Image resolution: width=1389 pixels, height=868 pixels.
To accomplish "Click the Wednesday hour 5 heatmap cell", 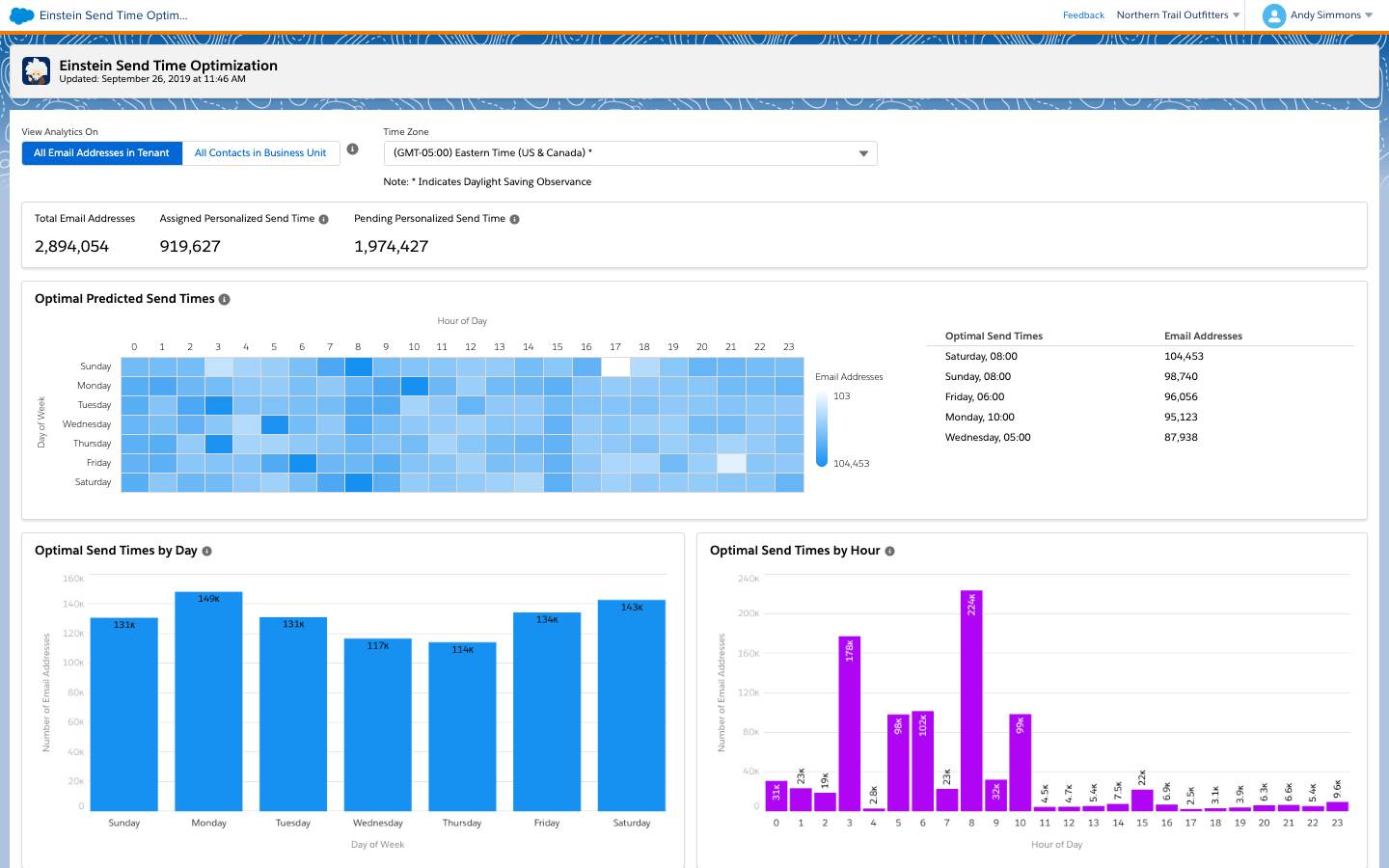I will pyautogui.click(x=274, y=424).
